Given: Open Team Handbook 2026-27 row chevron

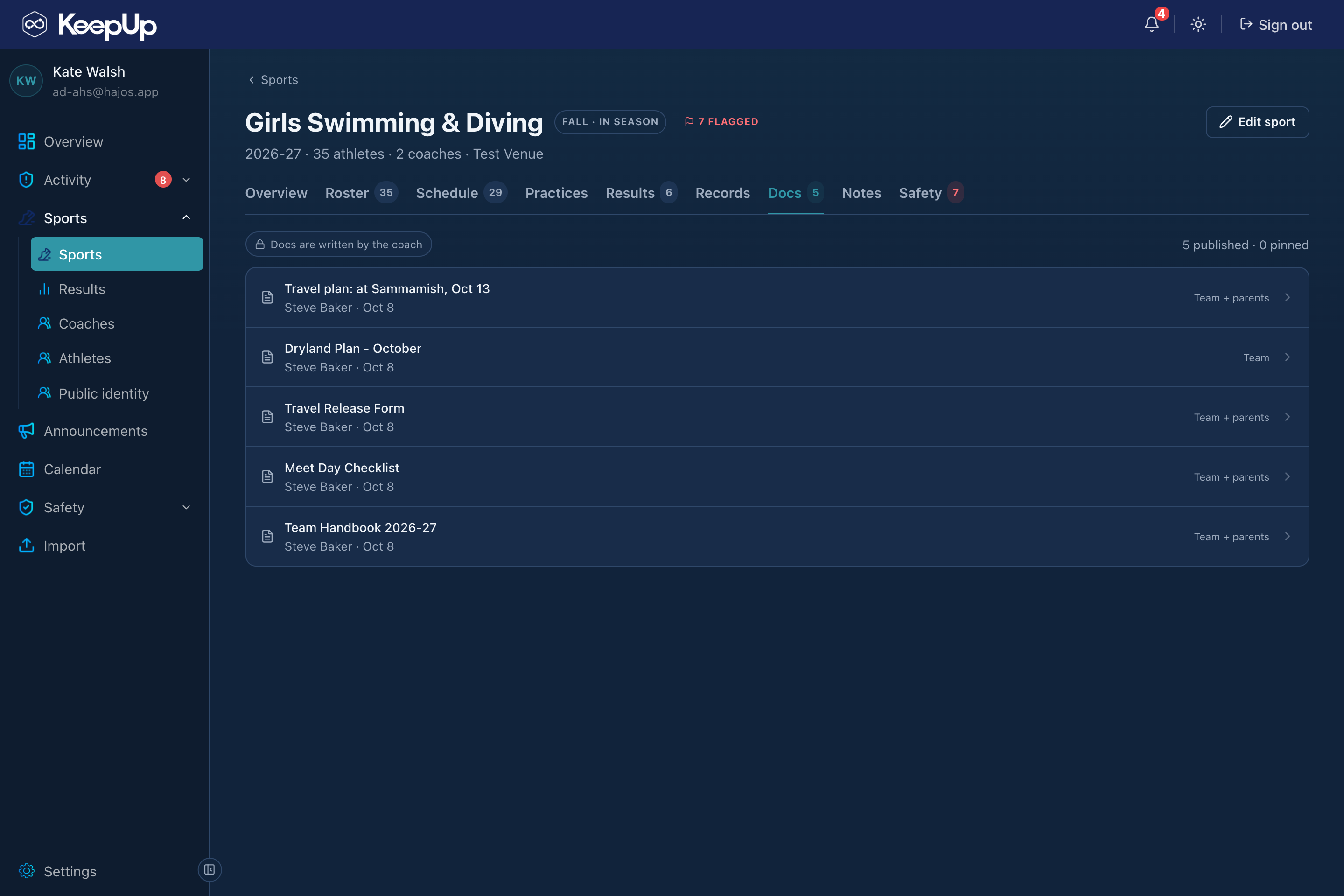Looking at the screenshot, I should (1288, 536).
